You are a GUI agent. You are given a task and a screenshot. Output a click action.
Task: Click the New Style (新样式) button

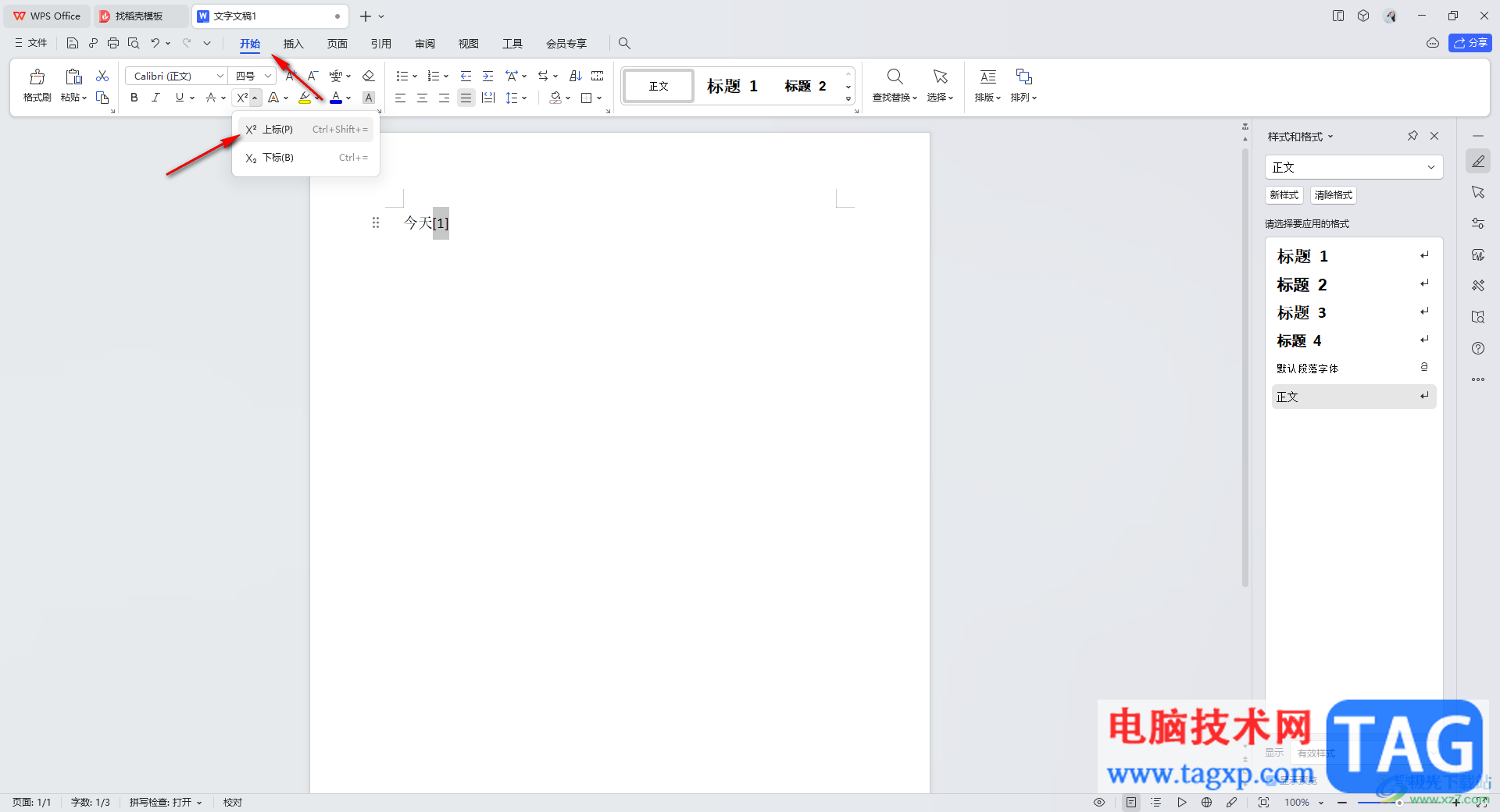tap(1284, 195)
